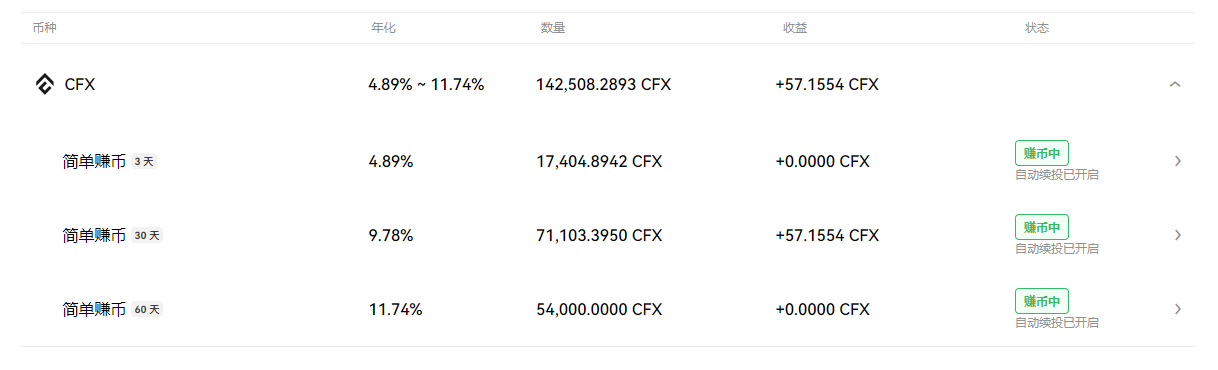Screen dimensions: 1218x370
Task: Click the 年化 column header
Action: point(384,28)
